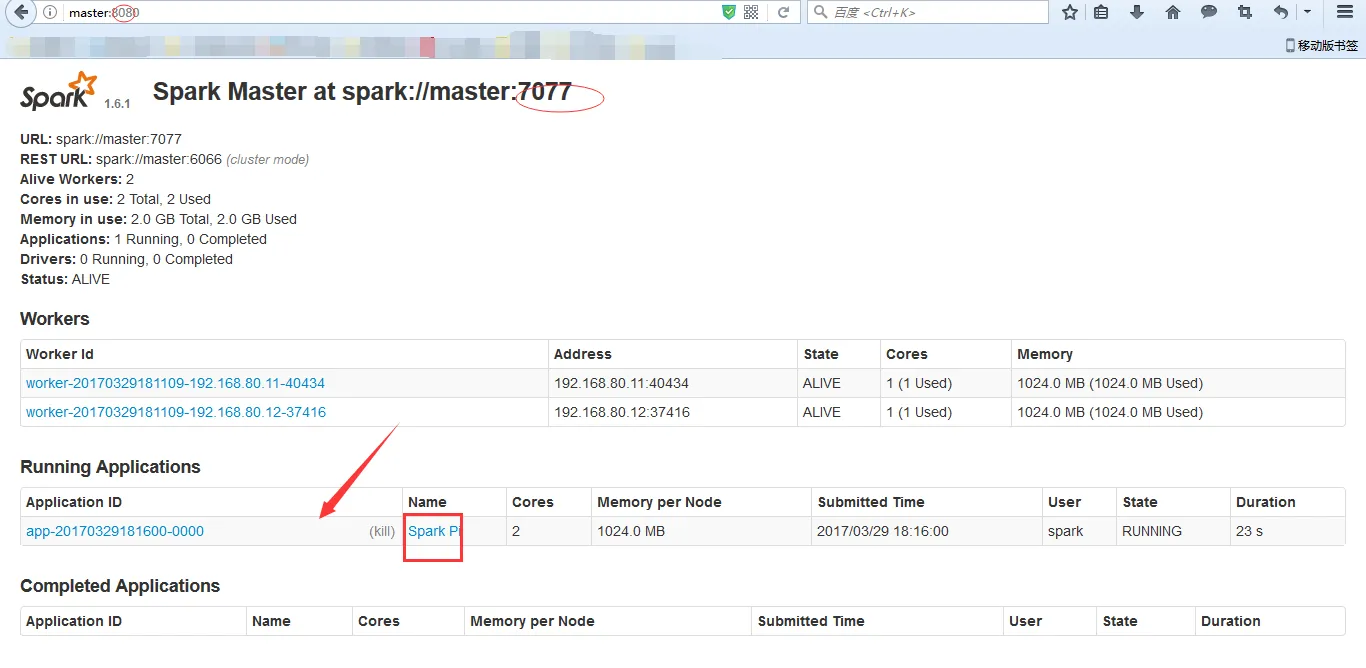1366x668 pixels.
Task: Click the Spark logo
Action: (60, 90)
